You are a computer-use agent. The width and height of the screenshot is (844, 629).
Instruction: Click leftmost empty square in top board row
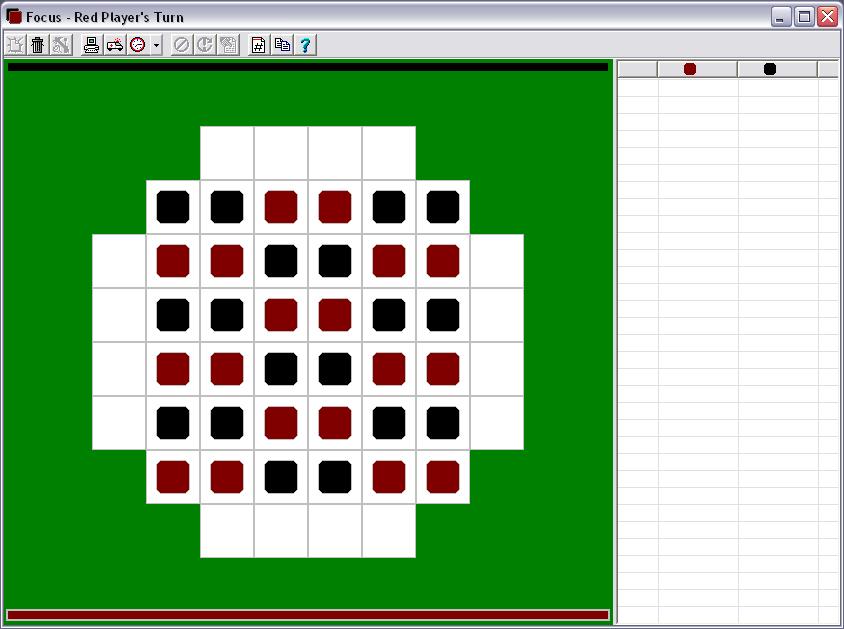coord(227,153)
